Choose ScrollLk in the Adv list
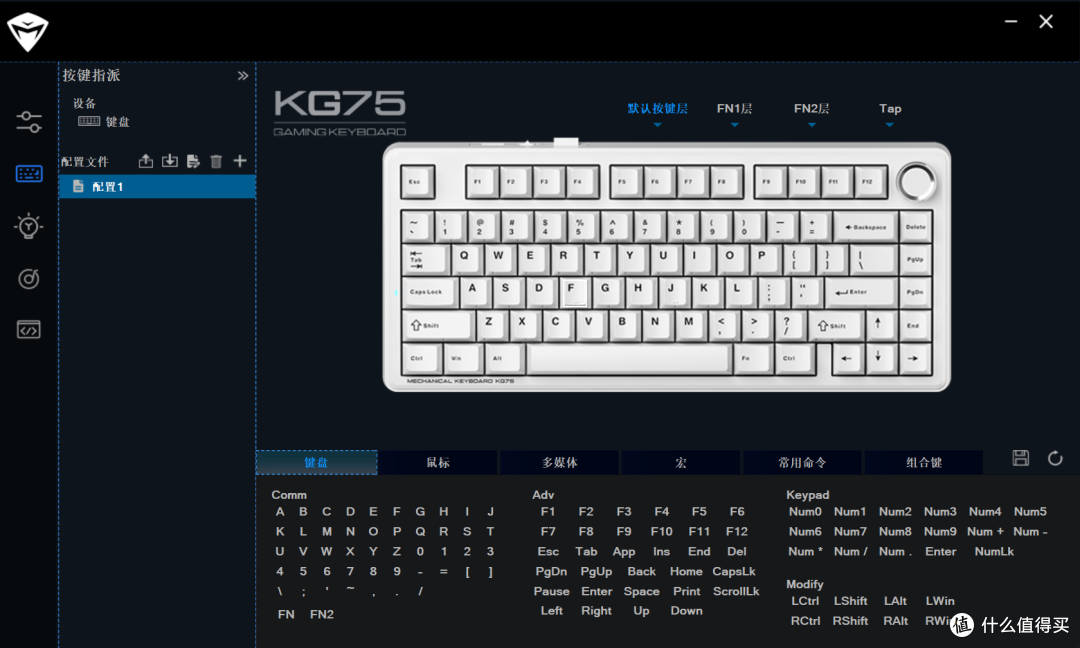Viewport: 1080px width, 648px height. point(736,592)
